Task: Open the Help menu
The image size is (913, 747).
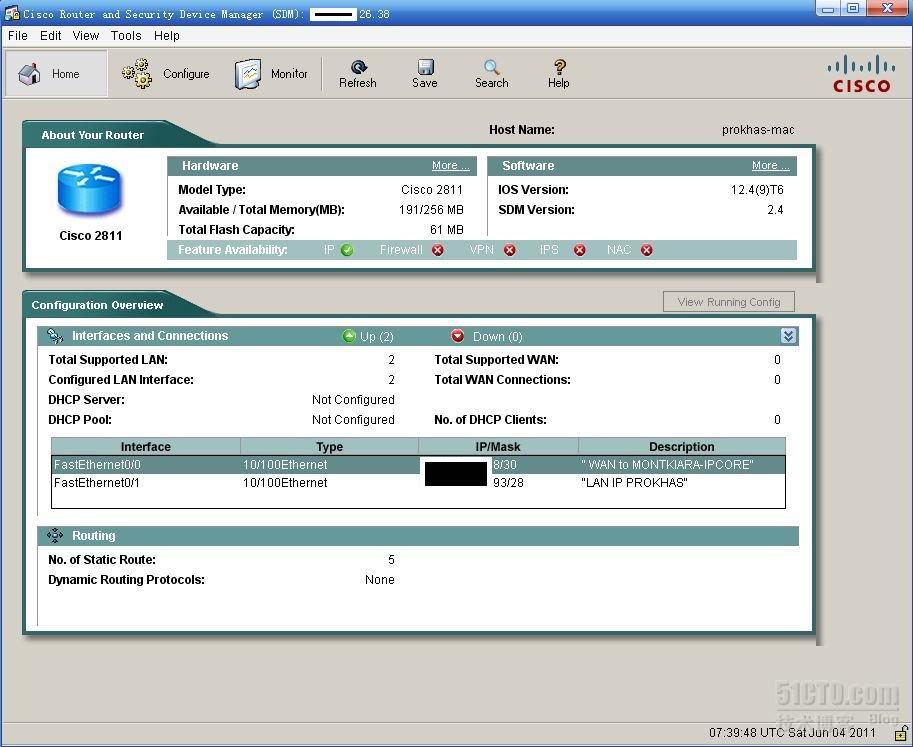Action: click(x=167, y=36)
